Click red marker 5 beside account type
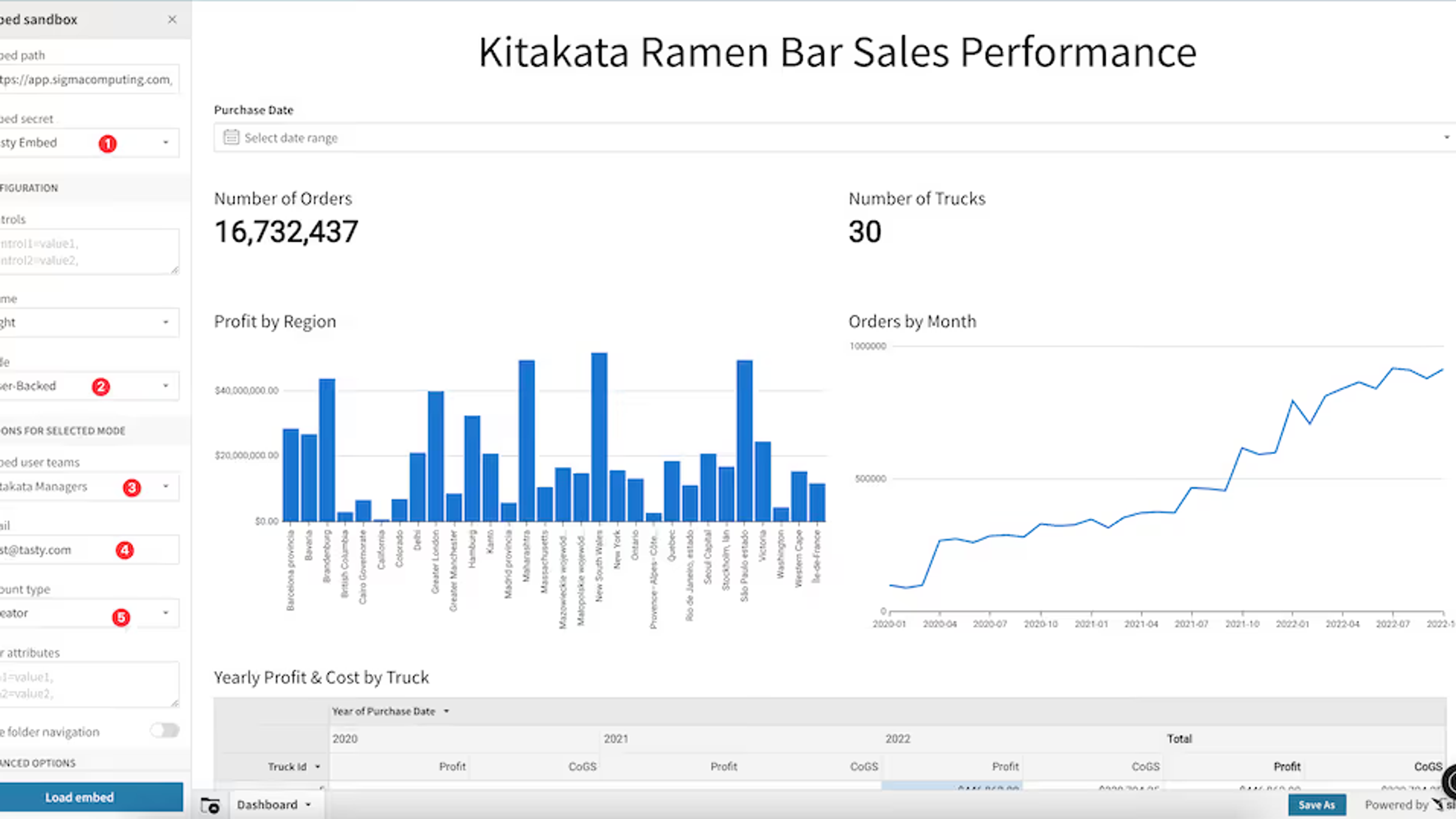The image size is (1456, 819). (121, 617)
